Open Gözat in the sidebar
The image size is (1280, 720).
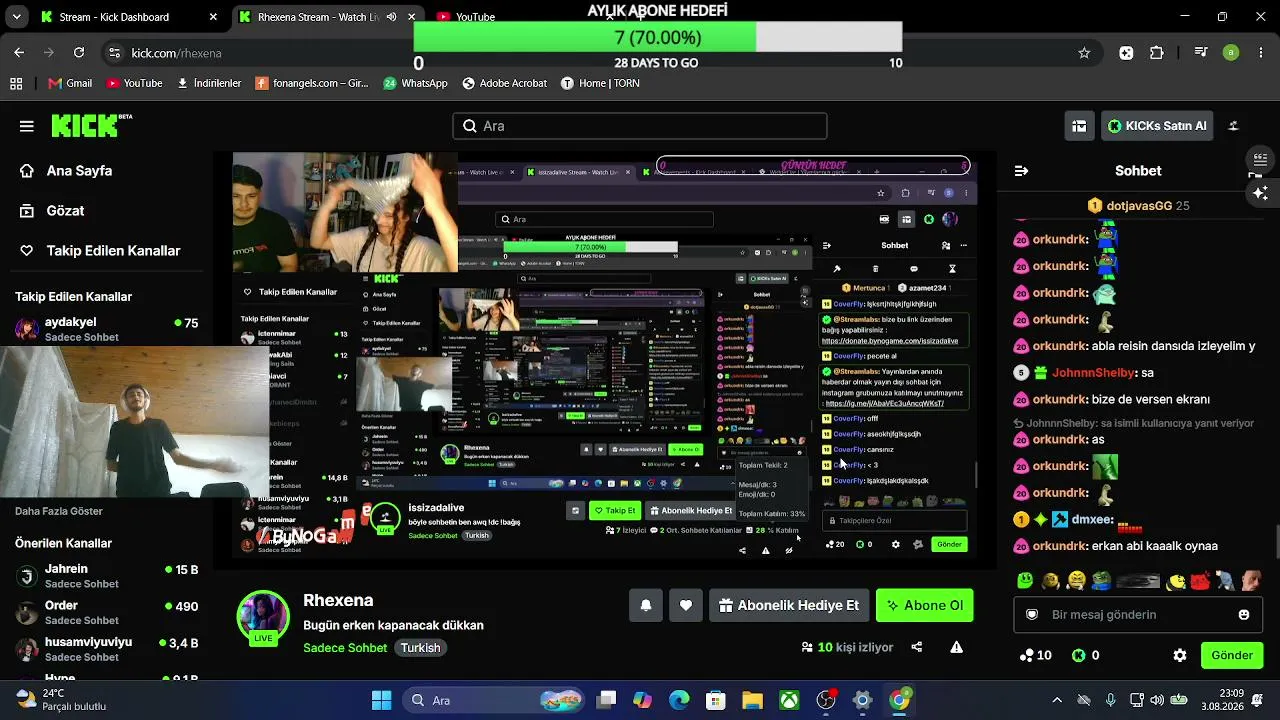(52, 211)
